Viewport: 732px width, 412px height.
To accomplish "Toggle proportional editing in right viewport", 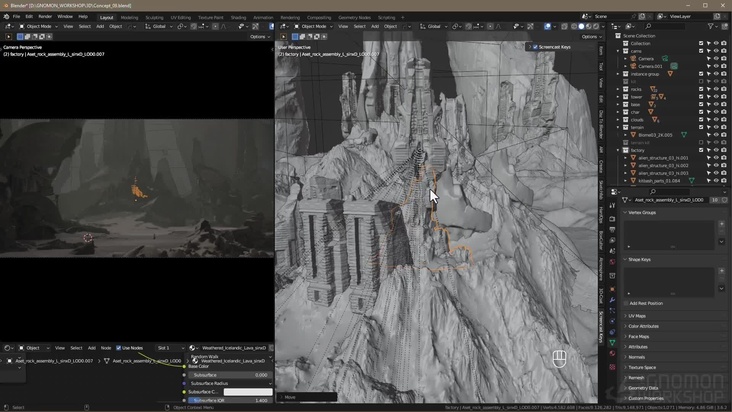I will (490, 27).
